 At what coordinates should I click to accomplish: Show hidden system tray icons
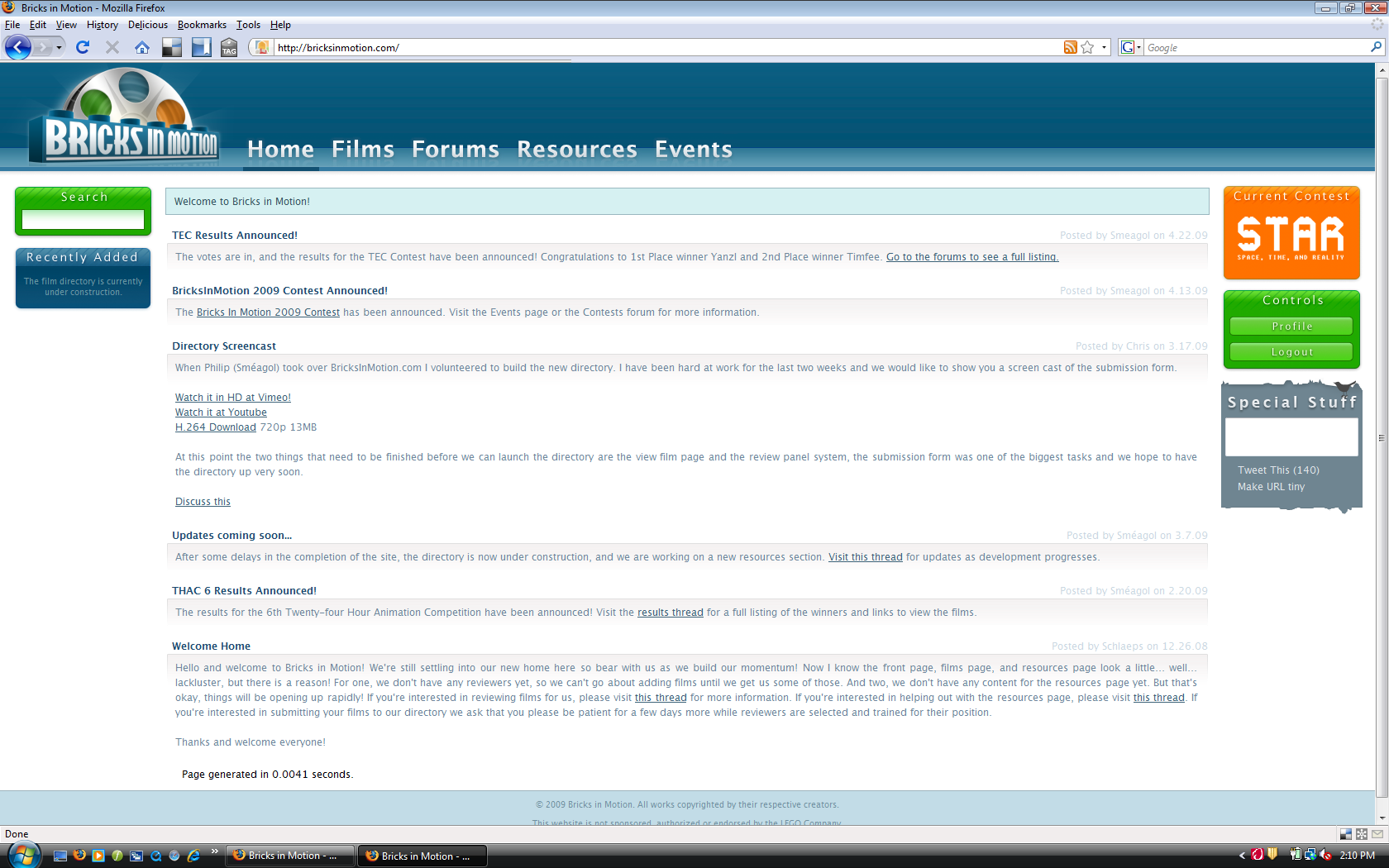(1242, 856)
